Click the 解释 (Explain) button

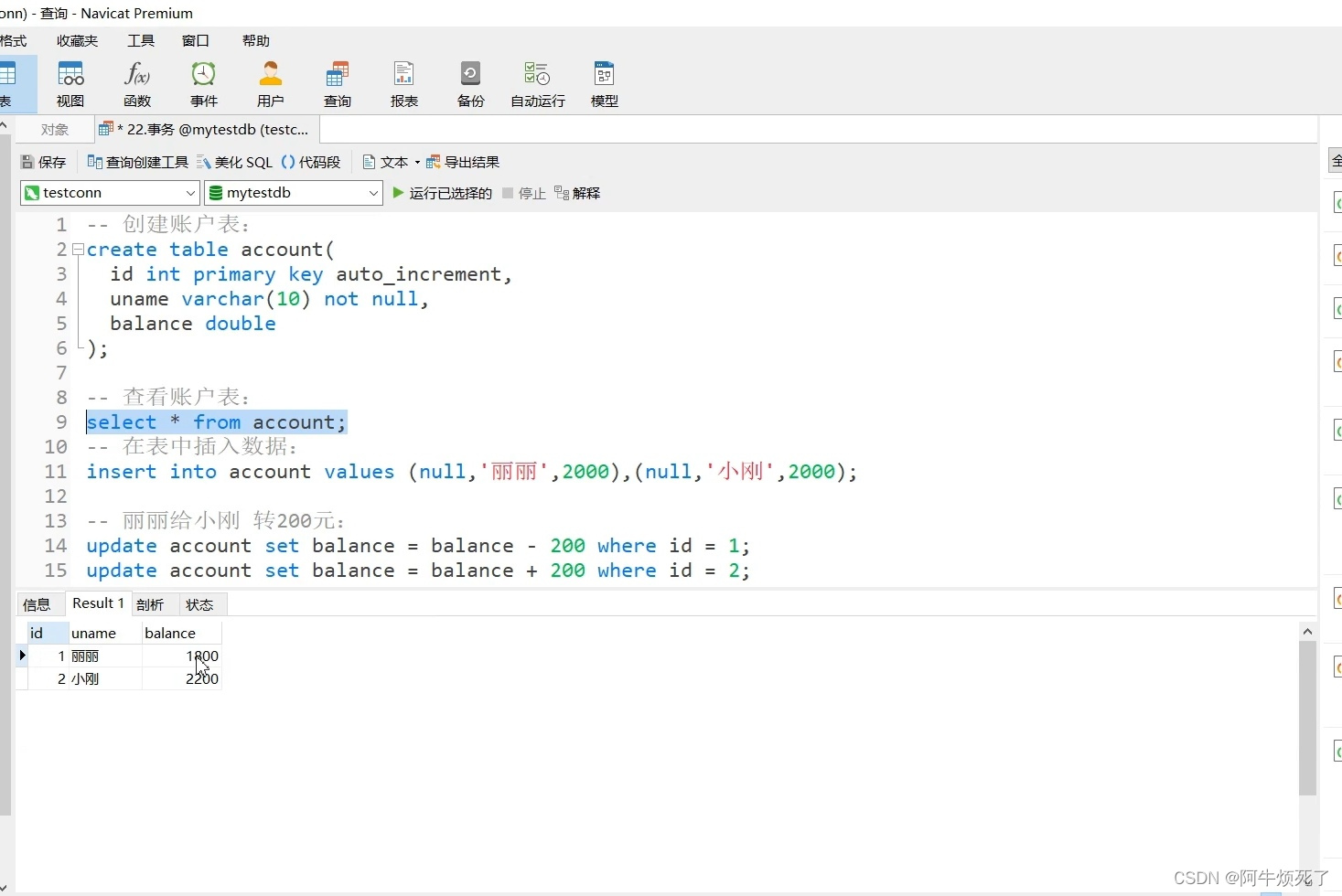pos(577,193)
